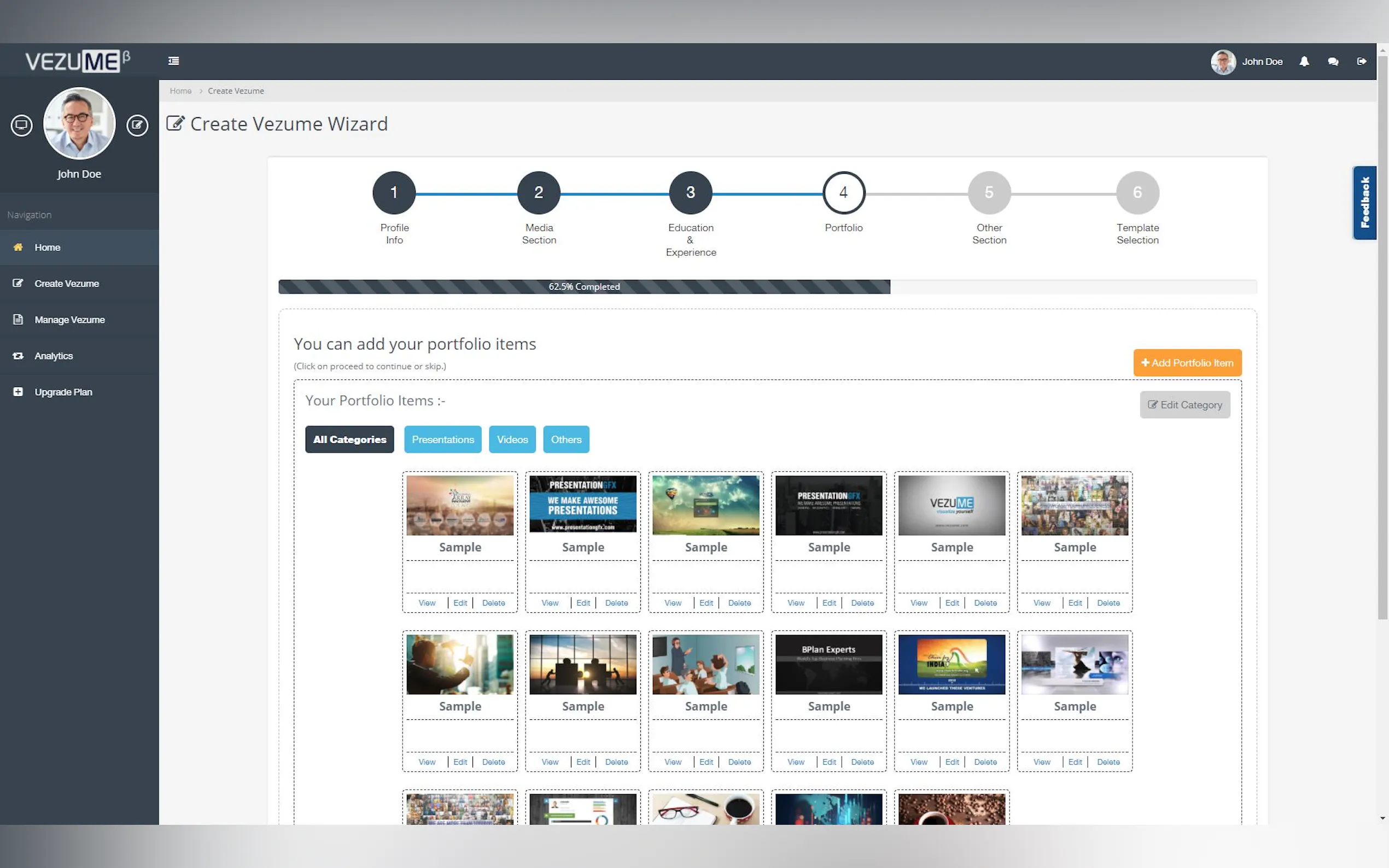Open the cartoon classroom sample thumbnail
The height and width of the screenshot is (868, 1389).
click(705, 664)
